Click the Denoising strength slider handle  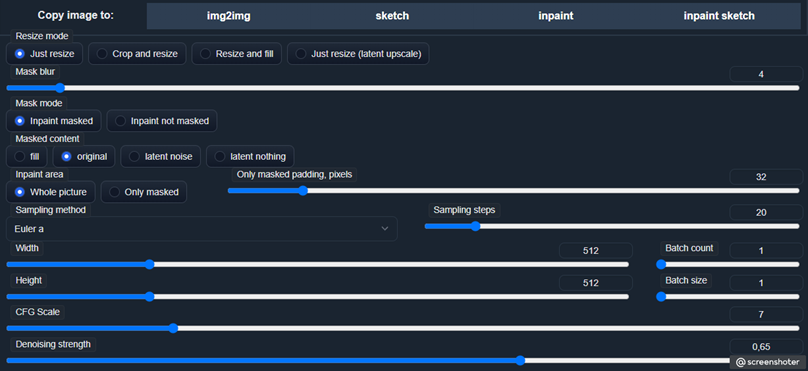pos(520,360)
